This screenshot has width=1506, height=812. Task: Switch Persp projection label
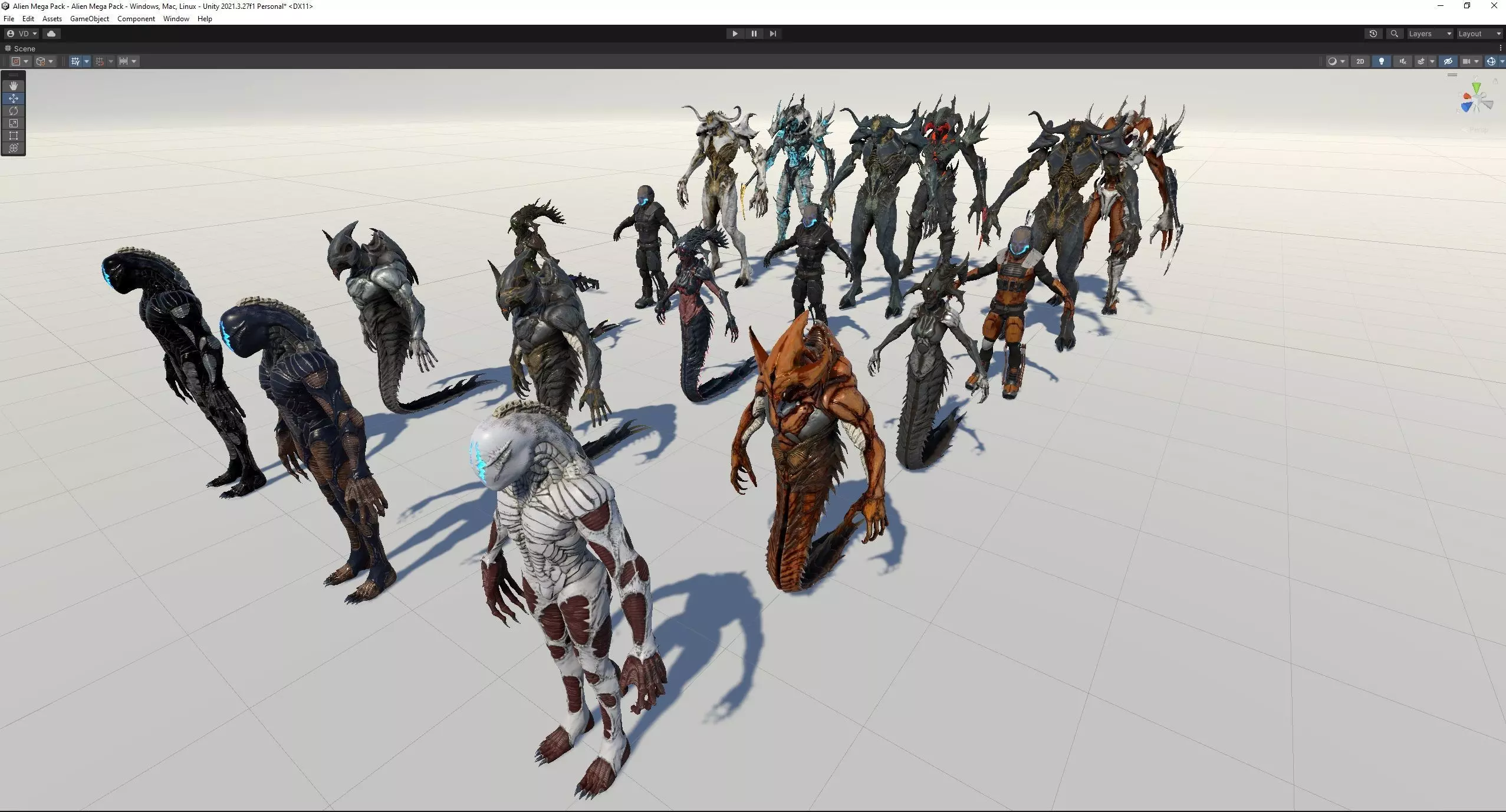pyautogui.click(x=1478, y=130)
